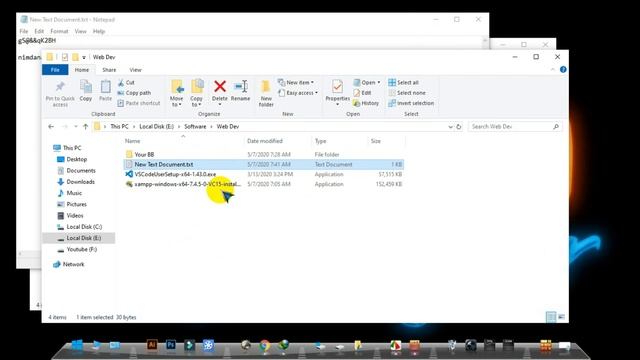The width and height of the screenshot is (640, 360).
Task: Open Notepad's Edit menu
Action: pyautogui.click(x=39, y=31)
